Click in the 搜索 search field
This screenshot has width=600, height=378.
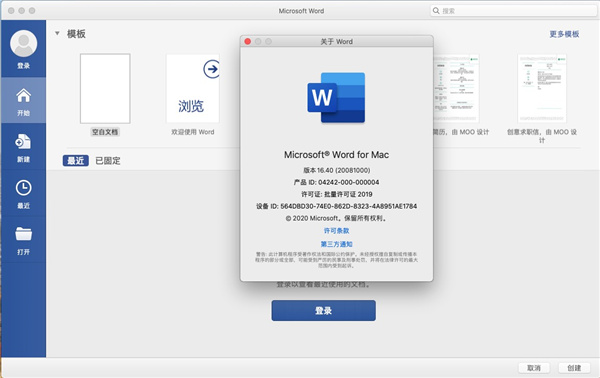click(x=513, y=11)
